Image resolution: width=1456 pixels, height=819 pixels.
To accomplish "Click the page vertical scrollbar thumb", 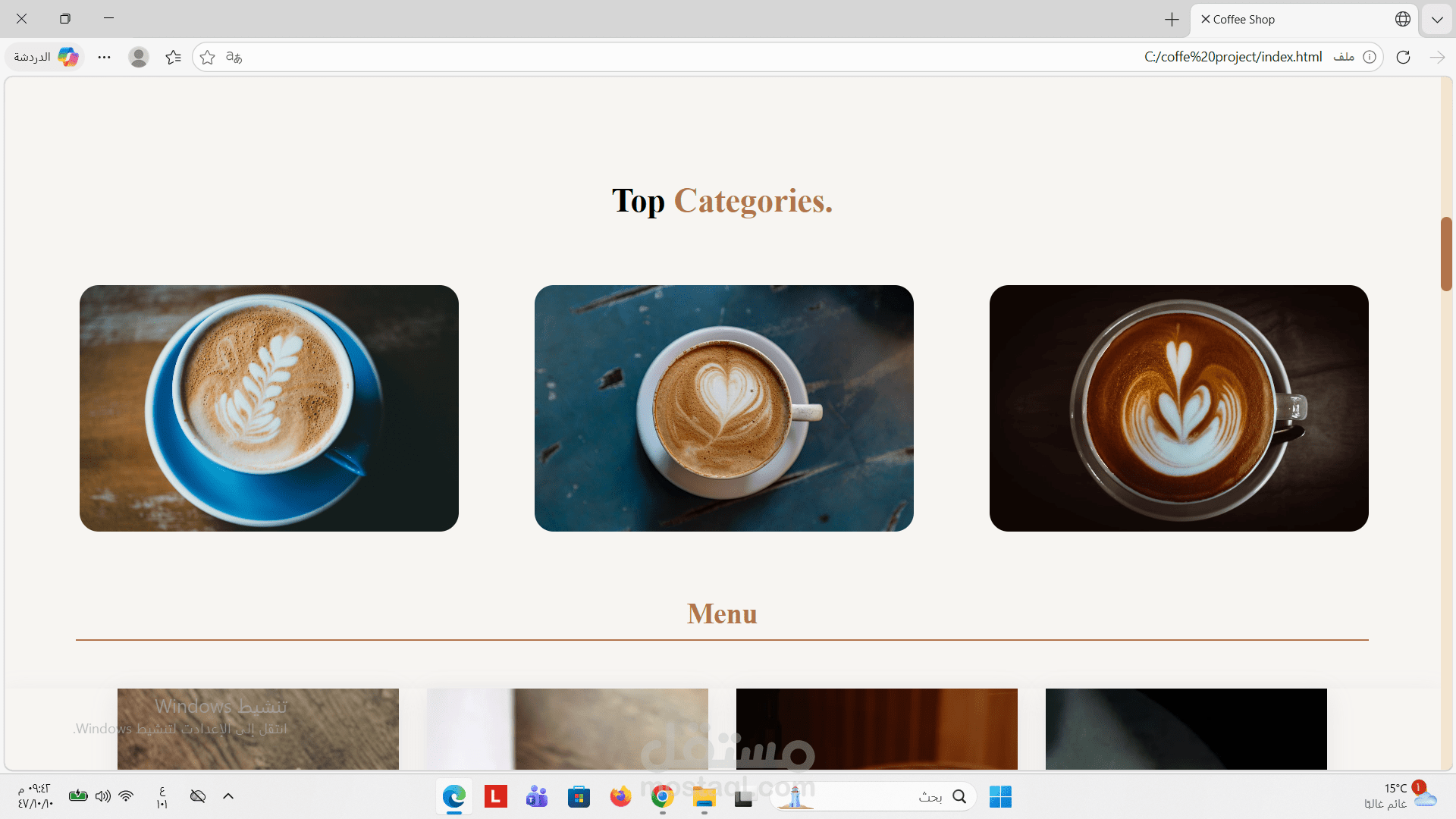I will [x=1446, y=253].
